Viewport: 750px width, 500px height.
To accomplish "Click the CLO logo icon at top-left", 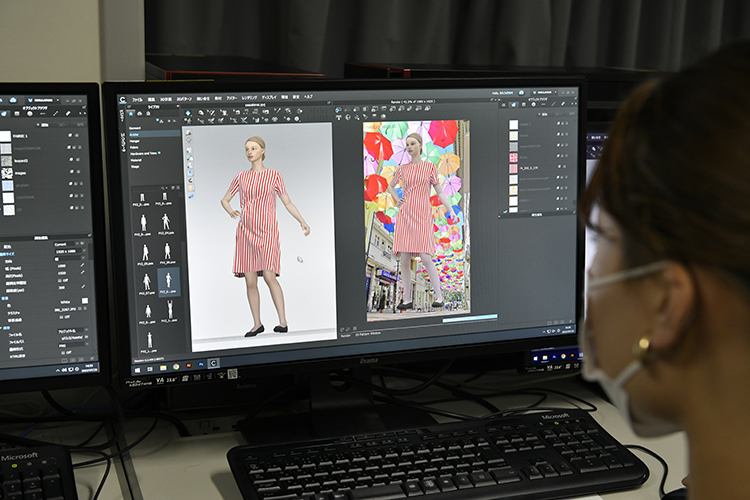I will (x=124, y=101).
